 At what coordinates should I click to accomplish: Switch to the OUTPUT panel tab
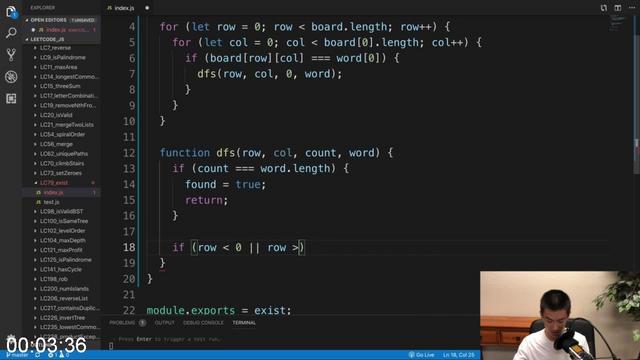pos(164,323)
